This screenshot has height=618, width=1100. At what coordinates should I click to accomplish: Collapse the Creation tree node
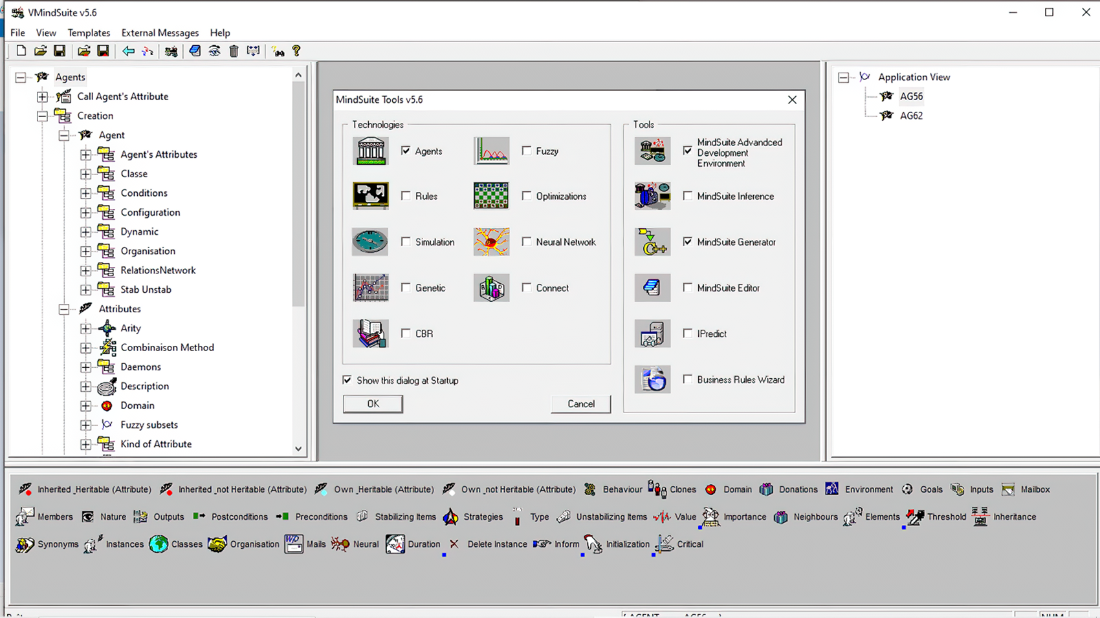click(x=43, y=116)
